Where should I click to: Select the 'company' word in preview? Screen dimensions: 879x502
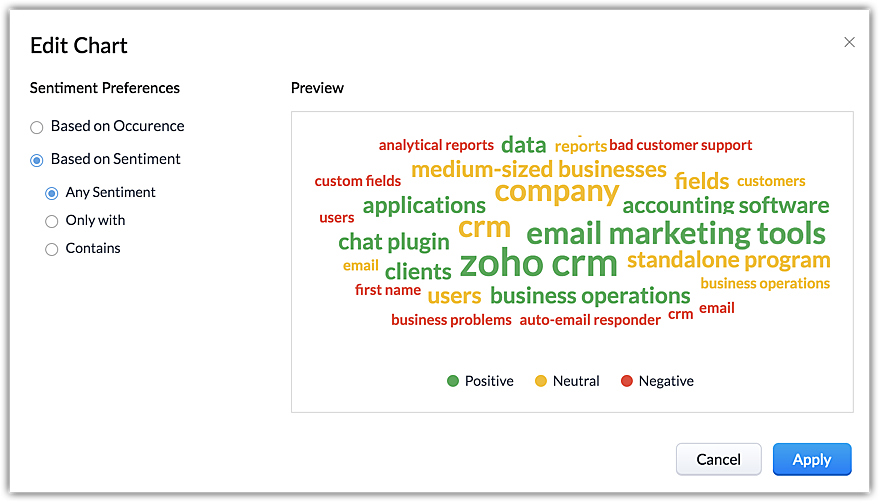coord(556,191)
